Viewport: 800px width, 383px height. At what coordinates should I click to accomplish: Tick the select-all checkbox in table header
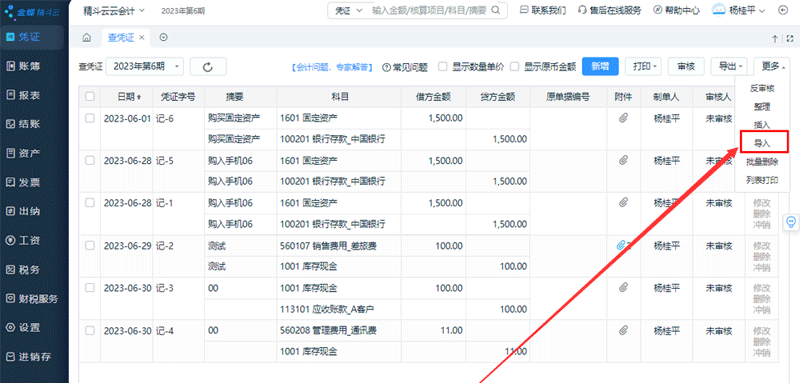tap(90, 96)
